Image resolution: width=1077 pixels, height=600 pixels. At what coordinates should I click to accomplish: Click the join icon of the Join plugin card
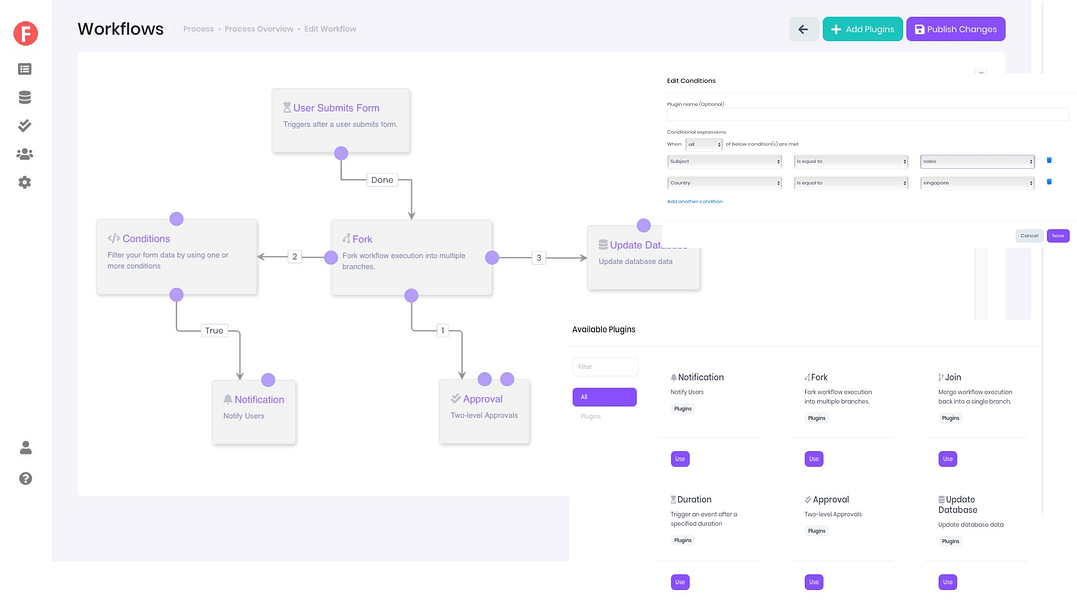click(x=941, y=377)
